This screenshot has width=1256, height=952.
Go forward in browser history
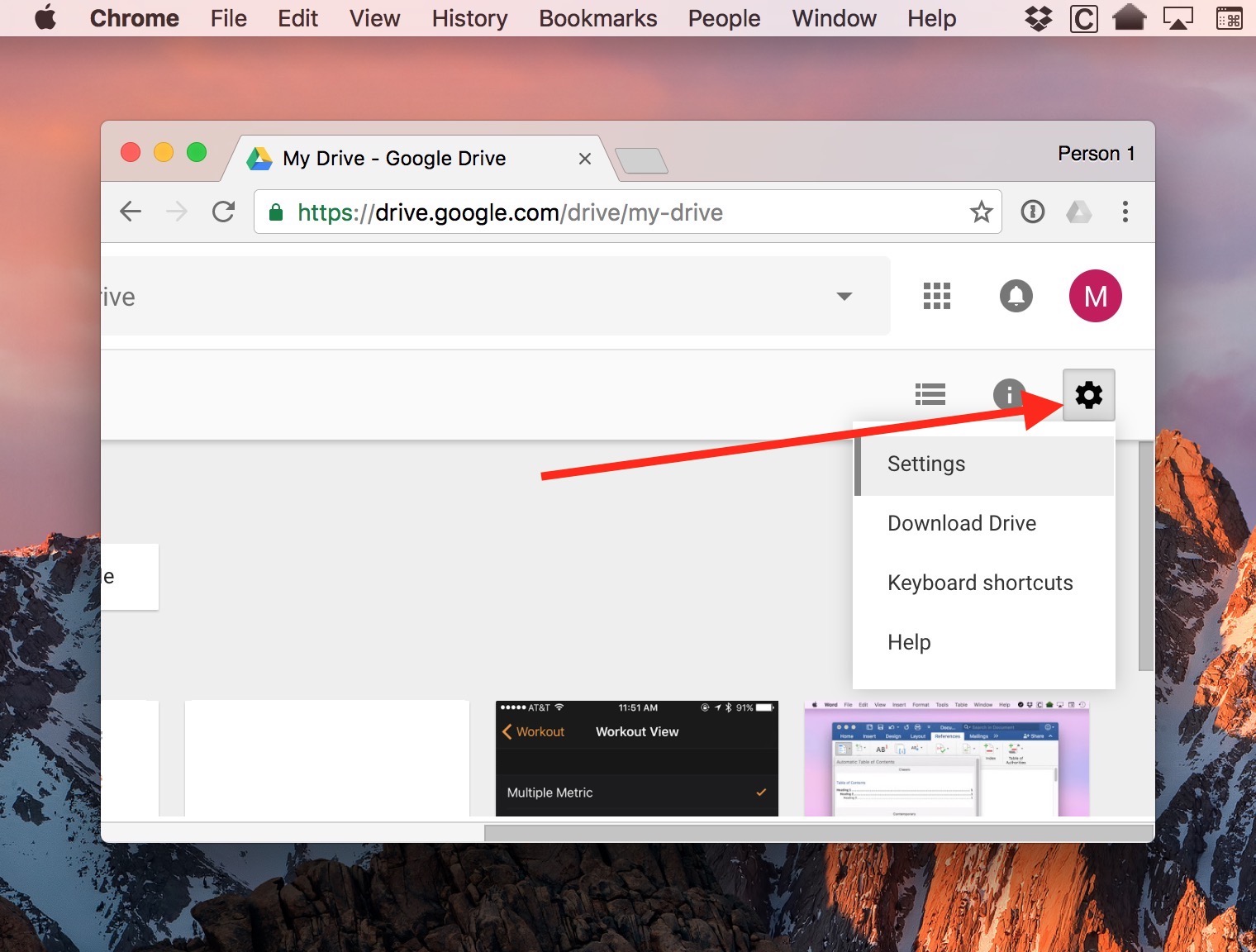[177, 212]
